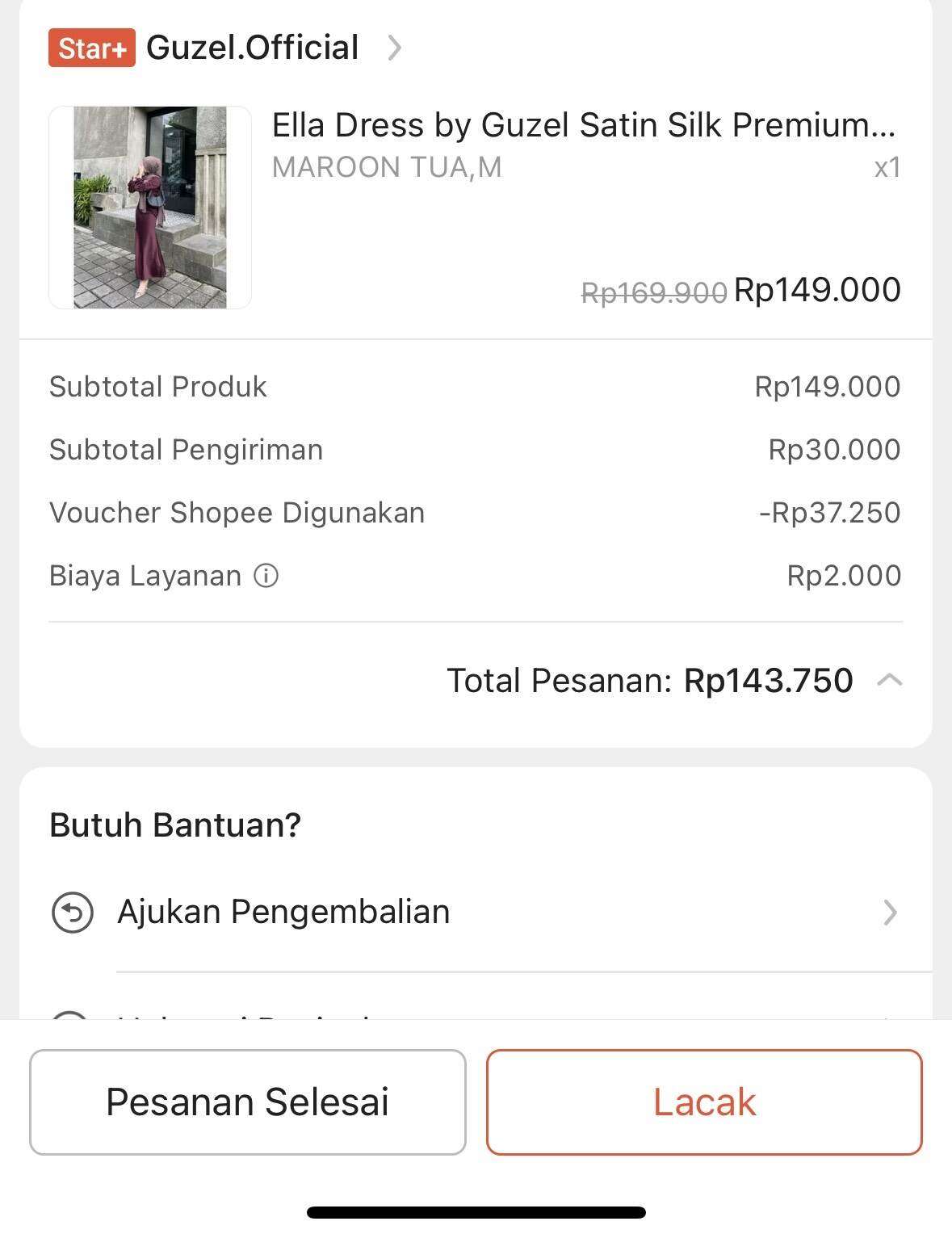Tap the home indicator bar
952x1238 pixels.
tap(476, 1212)
